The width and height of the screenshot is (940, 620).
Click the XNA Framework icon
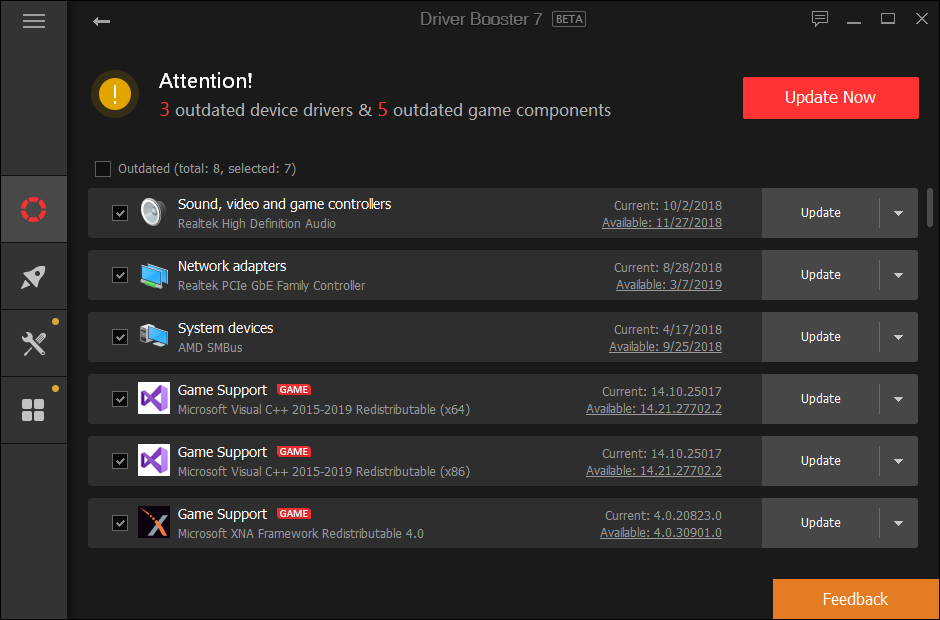153,522
